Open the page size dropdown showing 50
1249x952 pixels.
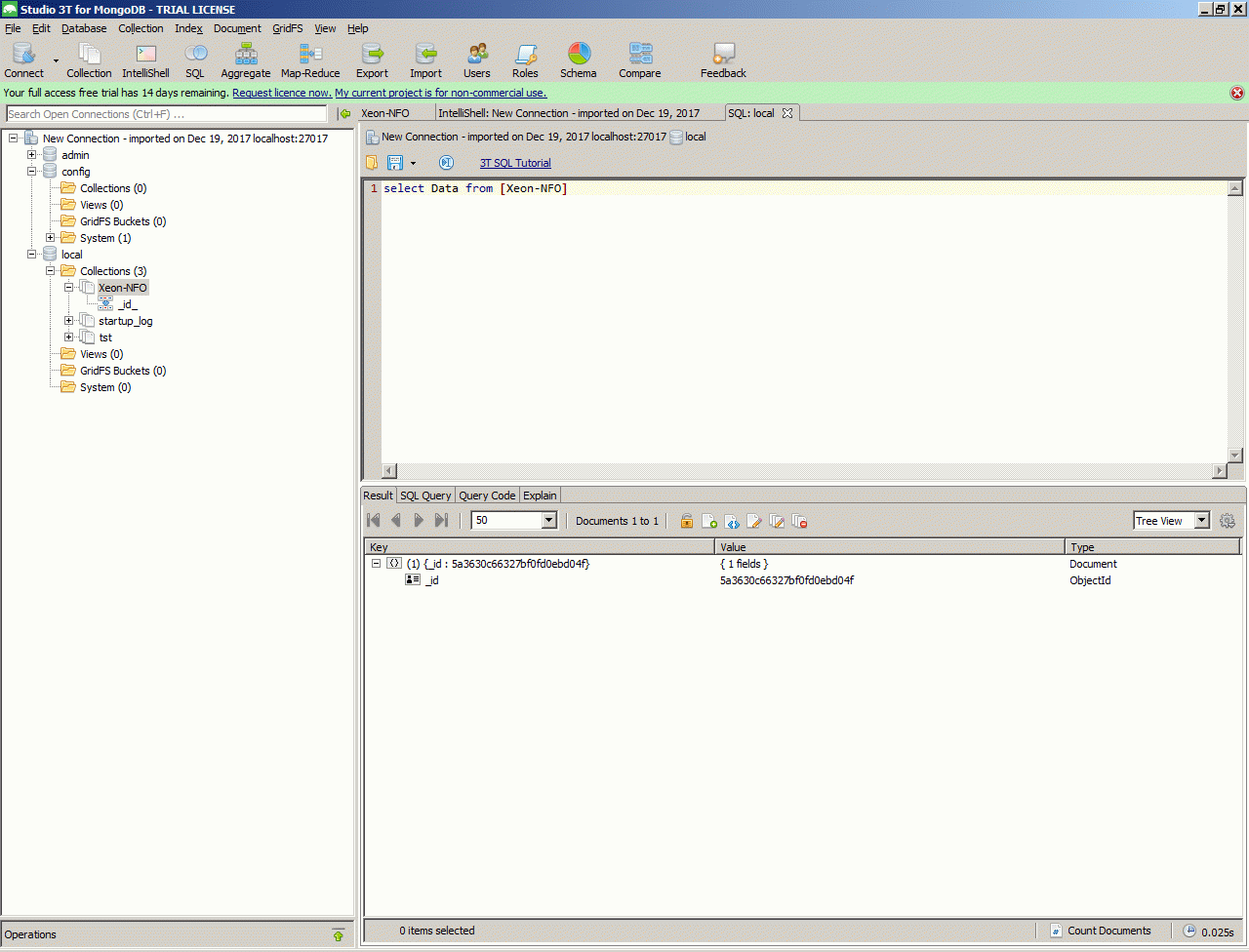[x=548, y=521]
